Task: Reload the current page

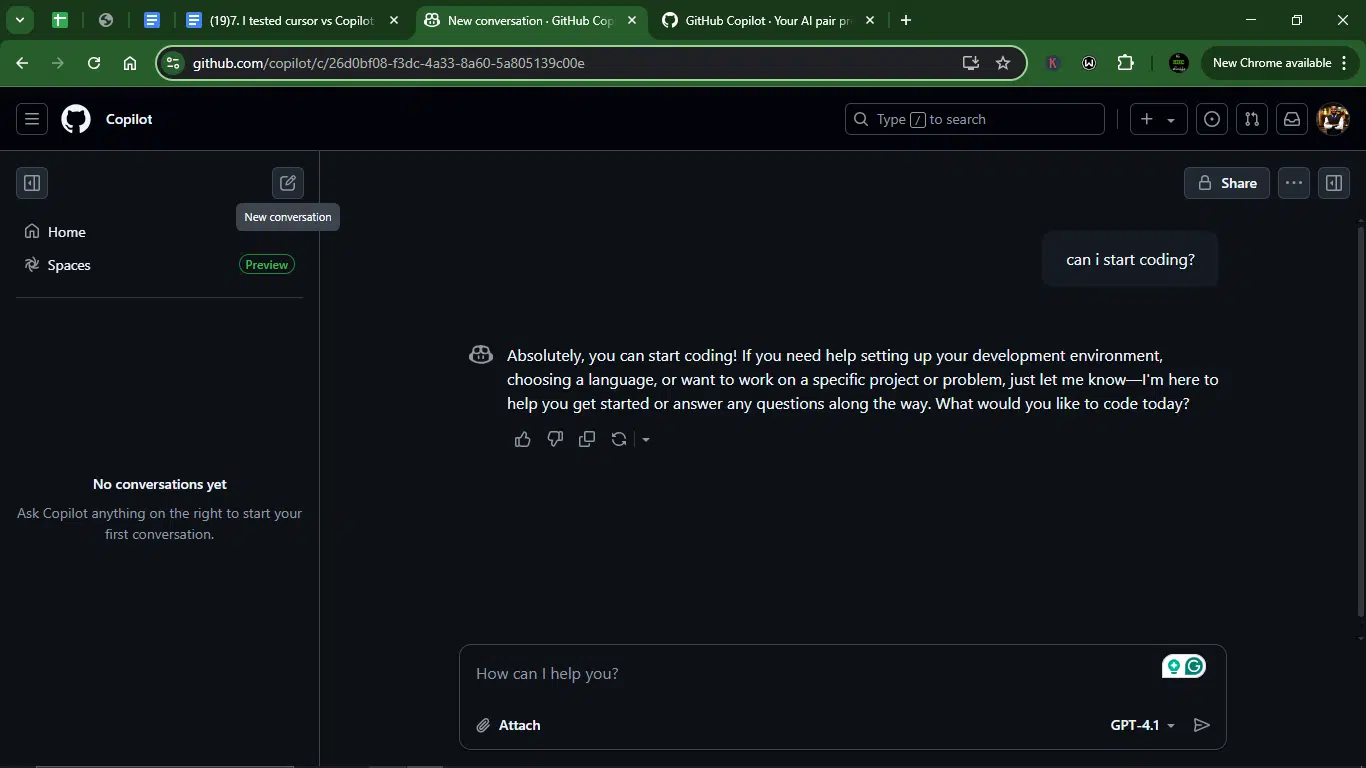Action: click(x=94, y=63)
